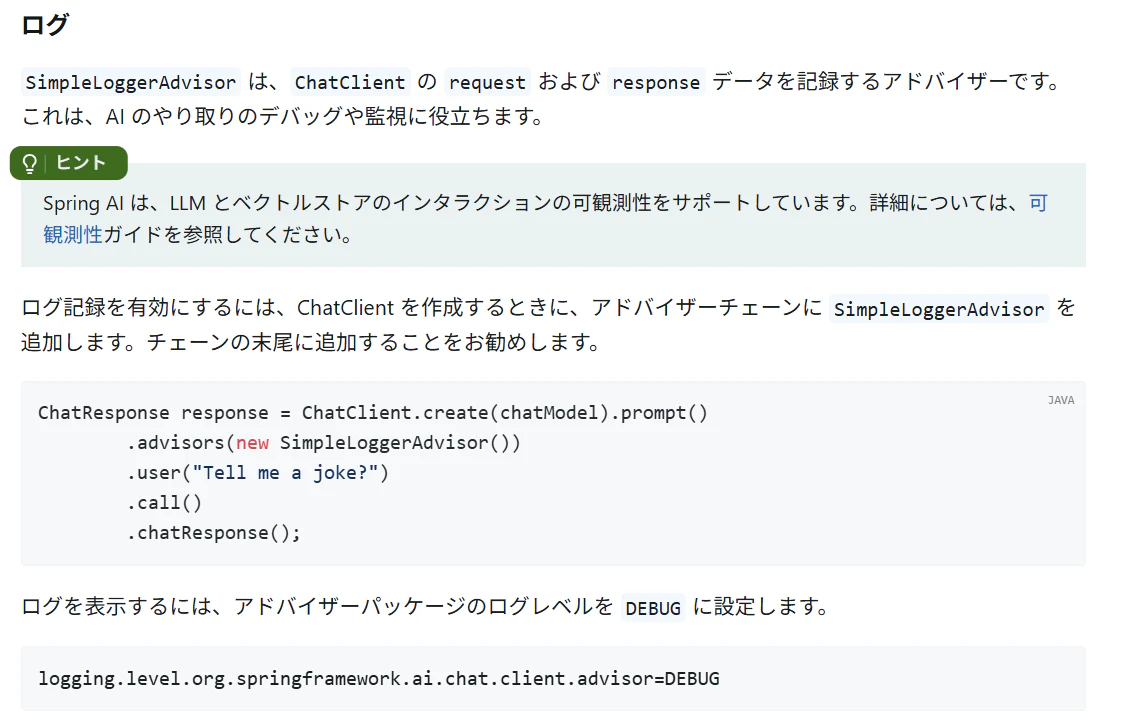Click the ログ section heading
Viewport: 1122px width, 722px height.
44,25
